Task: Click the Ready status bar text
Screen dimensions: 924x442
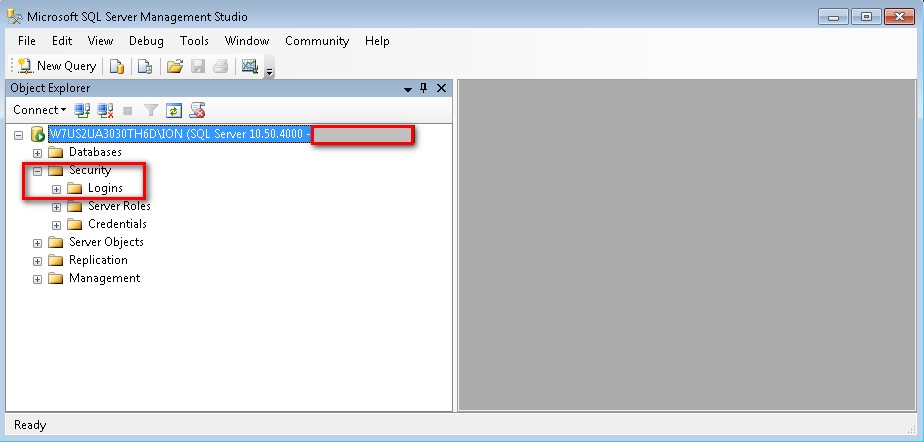Action: click(x=30, y=425)
